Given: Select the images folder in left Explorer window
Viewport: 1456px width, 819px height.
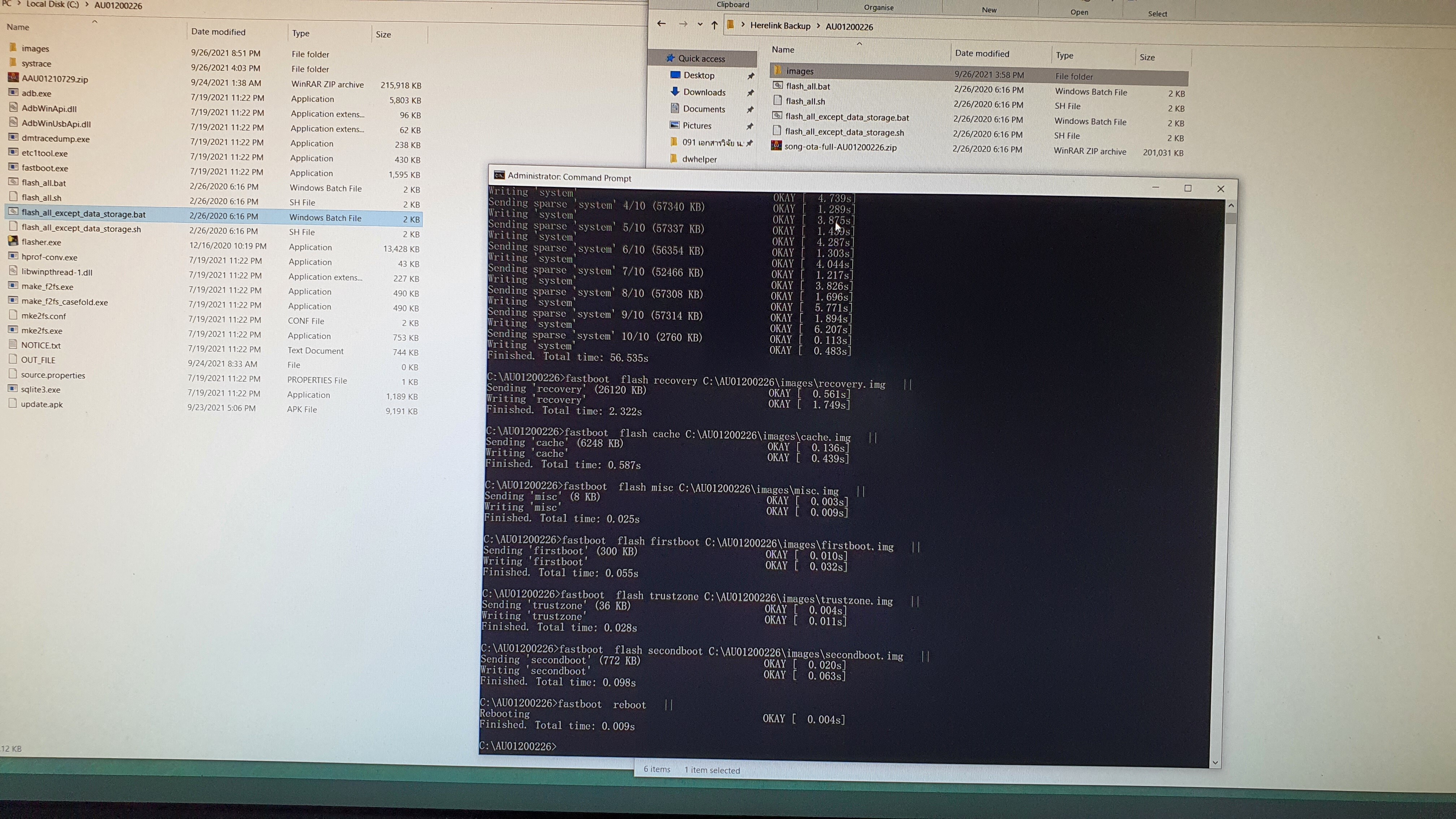Looking at the screenshot, I should pyautogui.click(x=35, y=49).
